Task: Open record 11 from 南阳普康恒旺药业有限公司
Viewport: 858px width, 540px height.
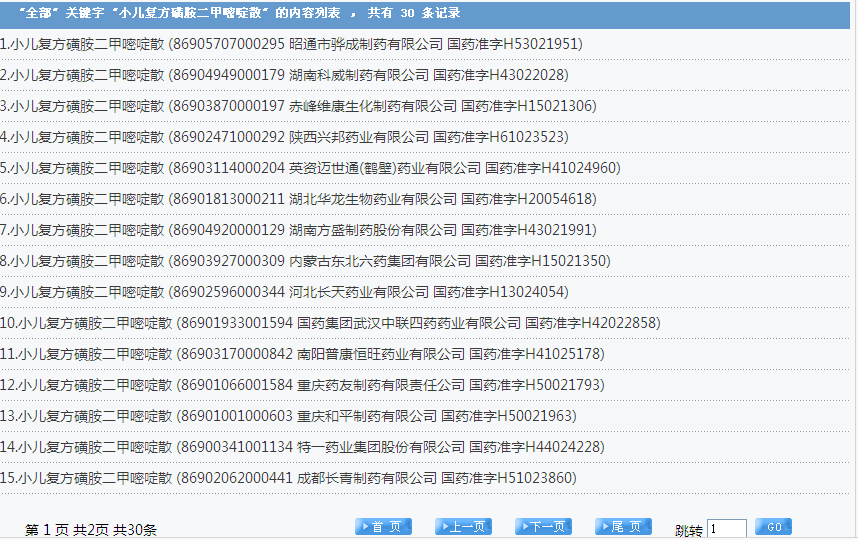Action: pyautogui.click(x=302, y=354)
